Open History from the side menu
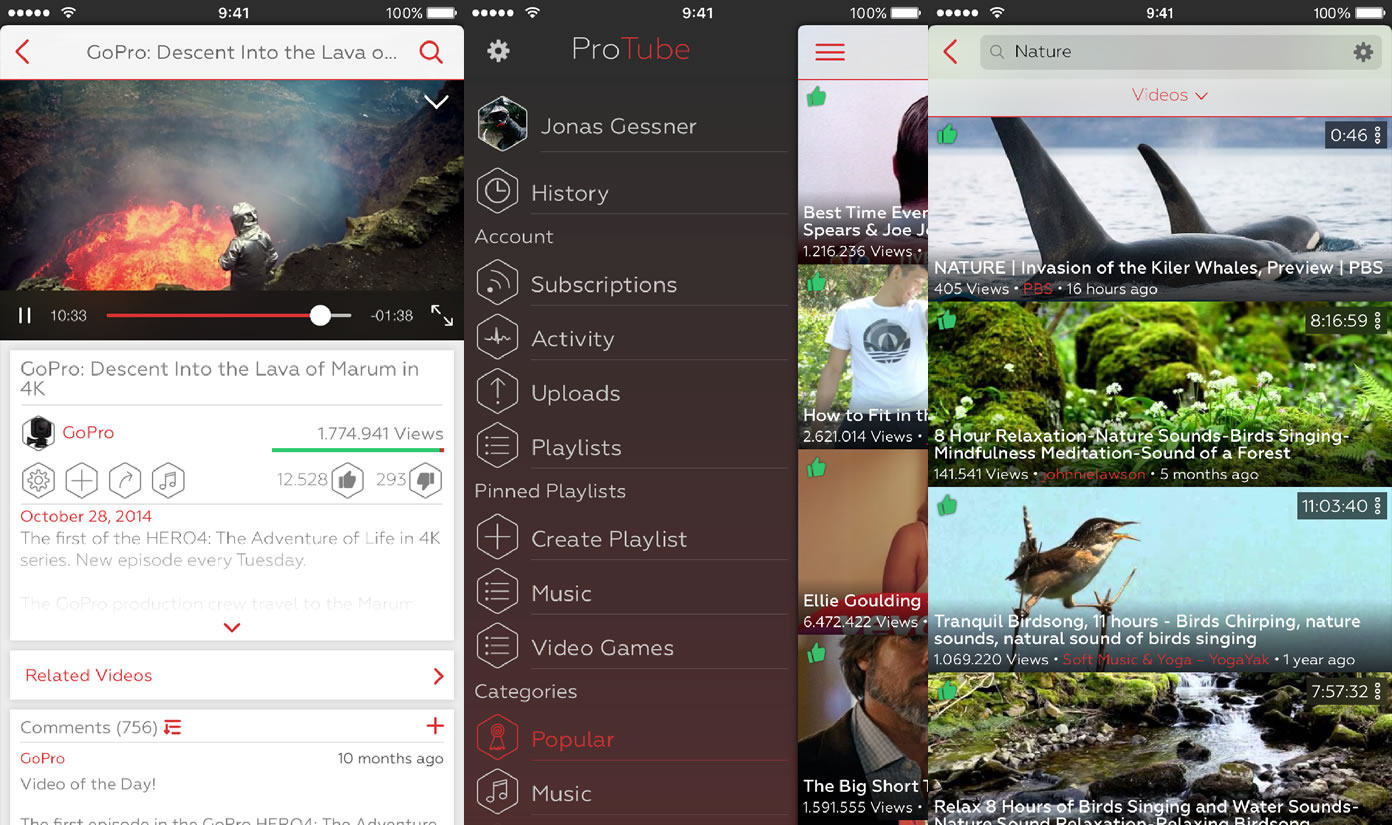The height and width of the screenshot is (825, 1392). tap(631, 192)
